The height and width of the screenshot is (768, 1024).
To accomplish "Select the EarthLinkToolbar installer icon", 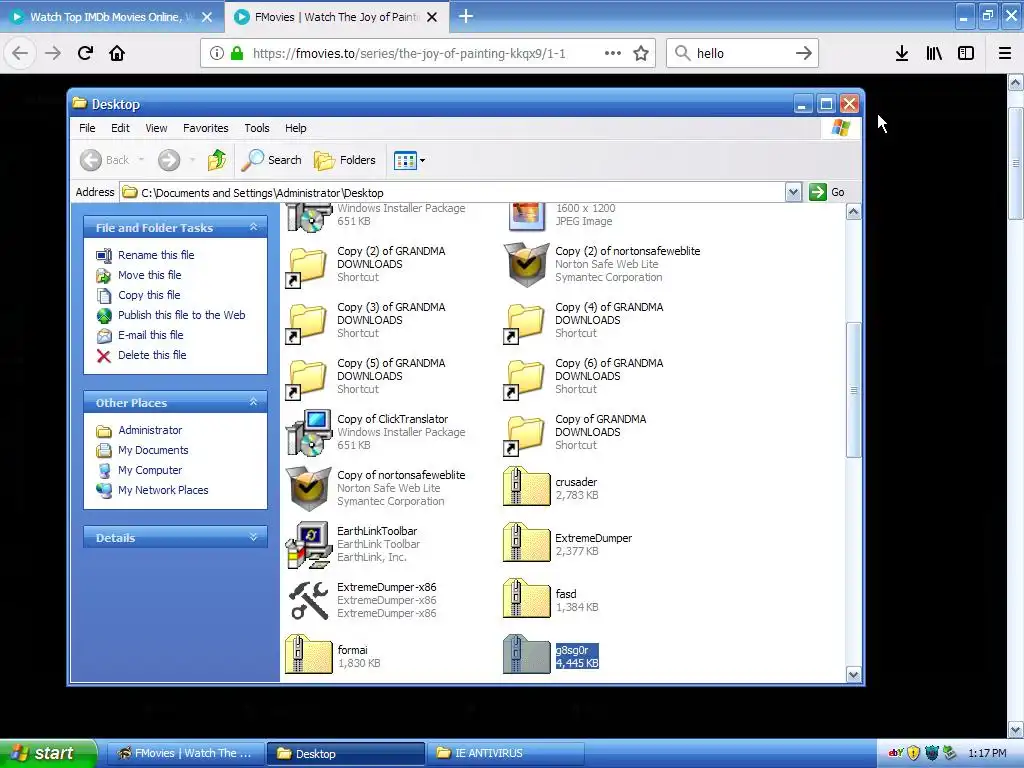I will 308,544.
